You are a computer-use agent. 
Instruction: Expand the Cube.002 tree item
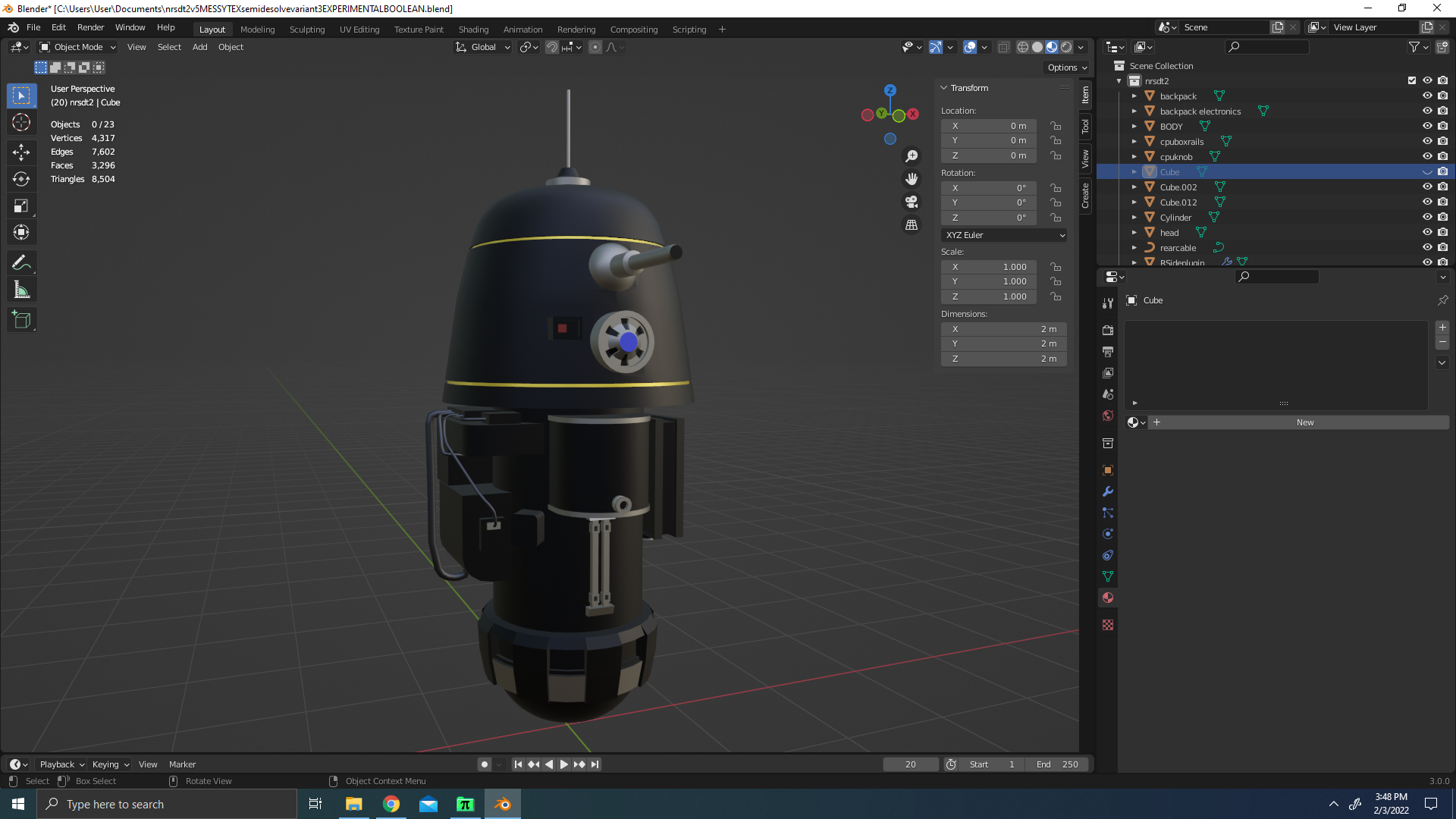pos(1134,187)
